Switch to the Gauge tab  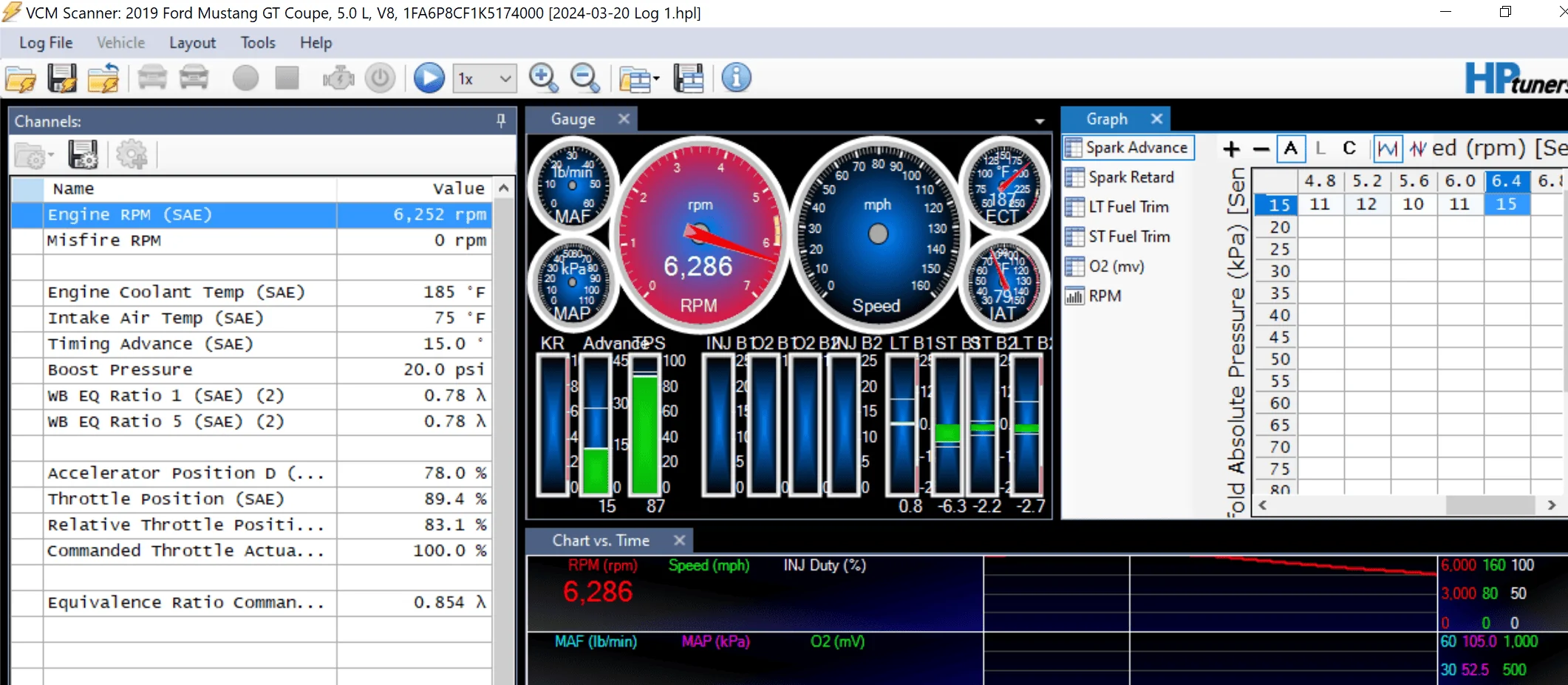573,119
